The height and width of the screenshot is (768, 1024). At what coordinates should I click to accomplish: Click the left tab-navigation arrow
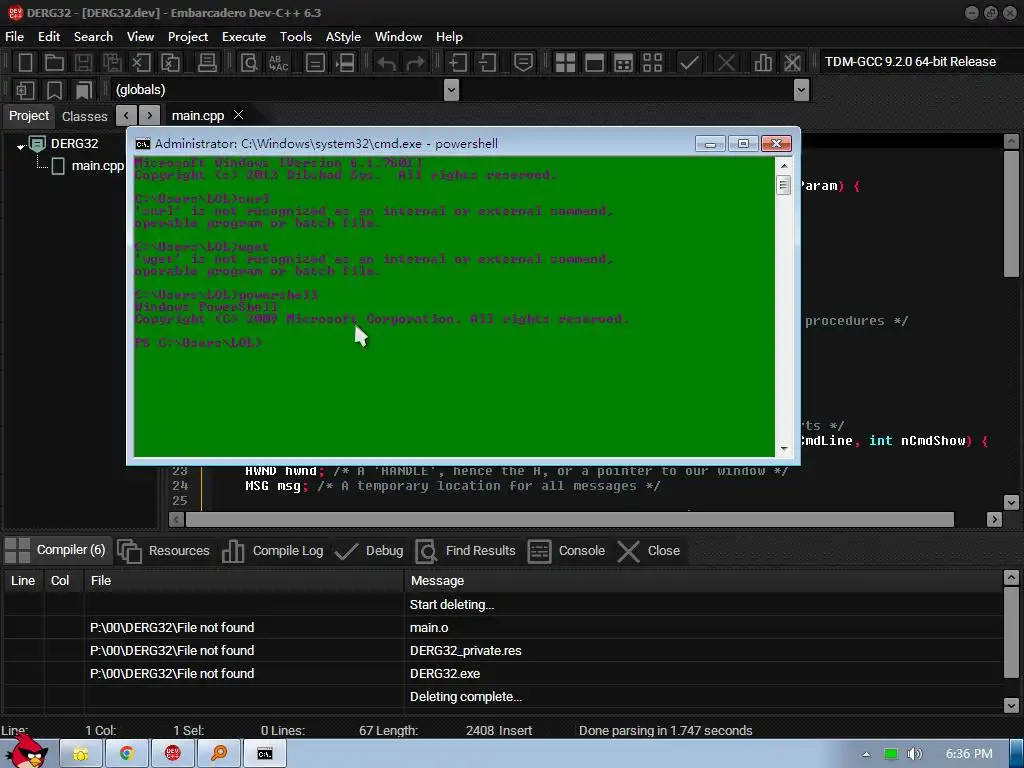(x=126, y=116)
